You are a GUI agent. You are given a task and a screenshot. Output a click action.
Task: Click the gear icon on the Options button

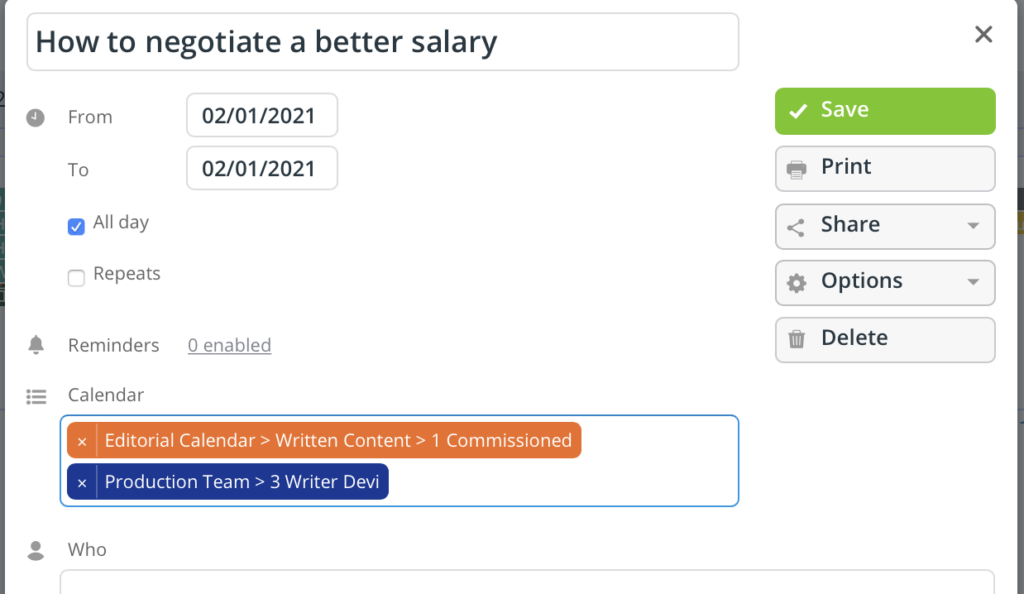797,282
